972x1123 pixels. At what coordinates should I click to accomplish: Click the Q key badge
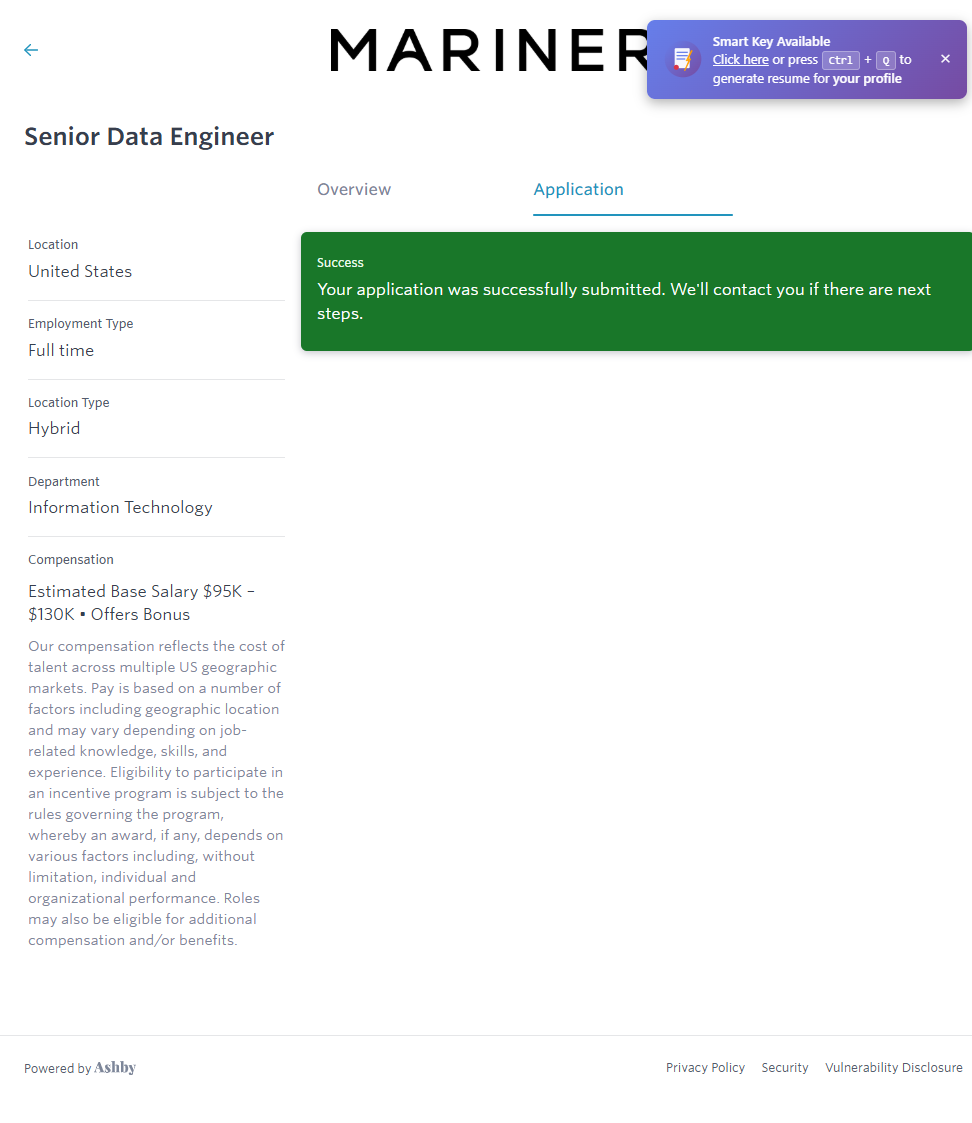tap(885, 60)
